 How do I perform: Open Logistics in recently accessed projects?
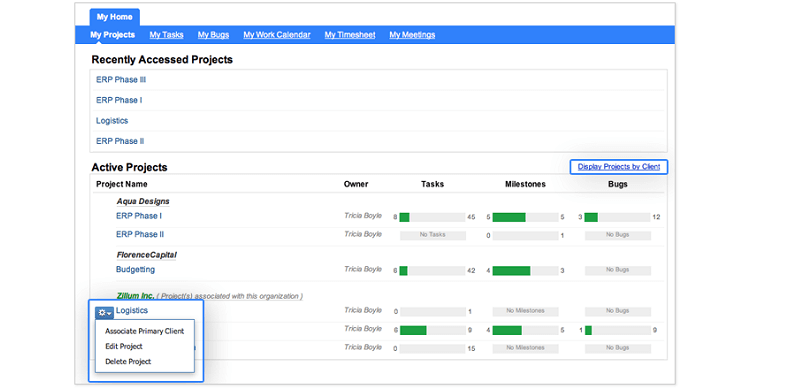point(112,121)
